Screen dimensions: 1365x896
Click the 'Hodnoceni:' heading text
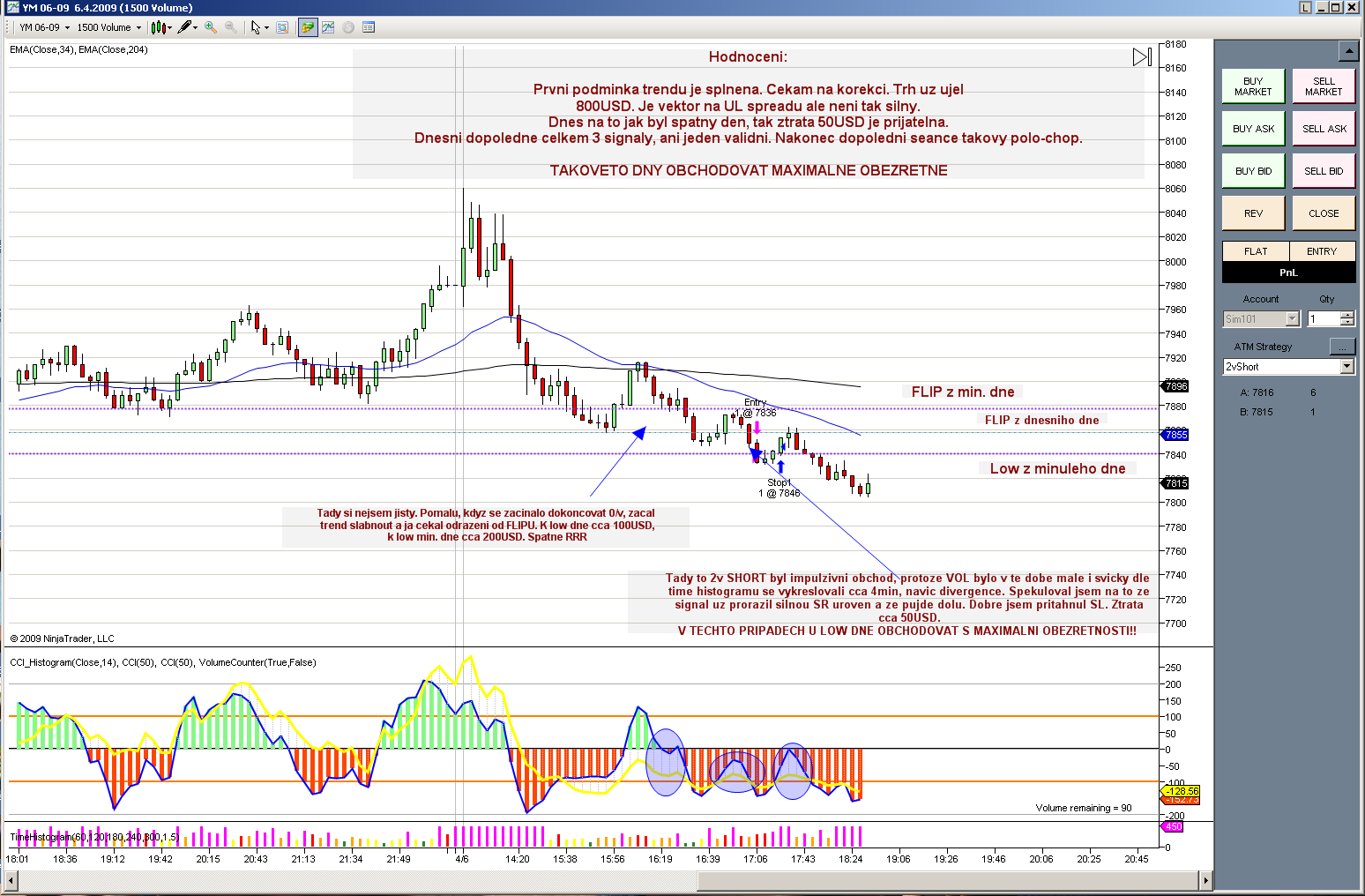point(748,56)
